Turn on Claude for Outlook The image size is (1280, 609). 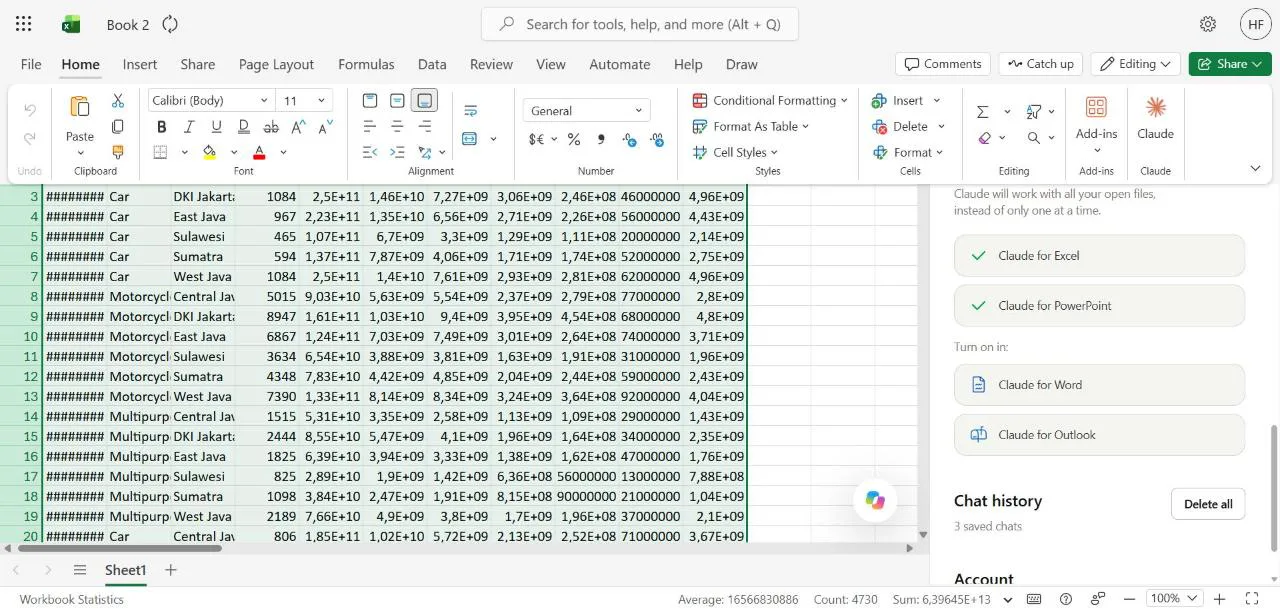1099,435
